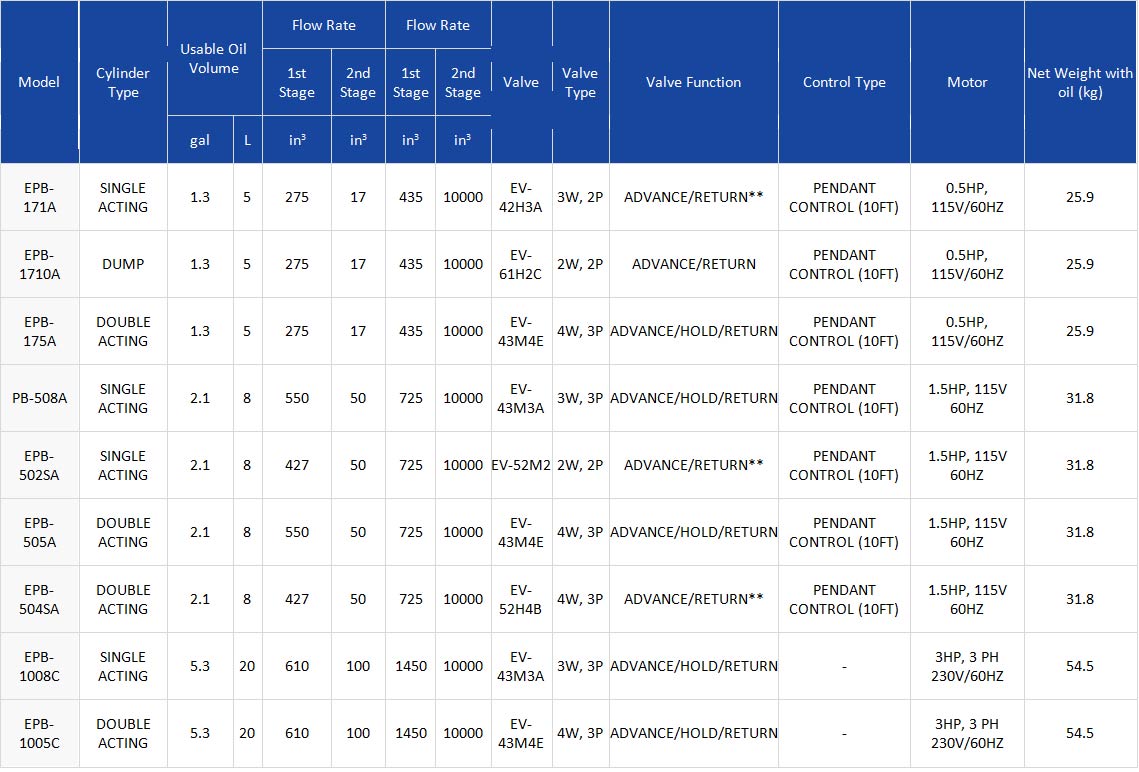Click the Motor column header

point(967,82)
